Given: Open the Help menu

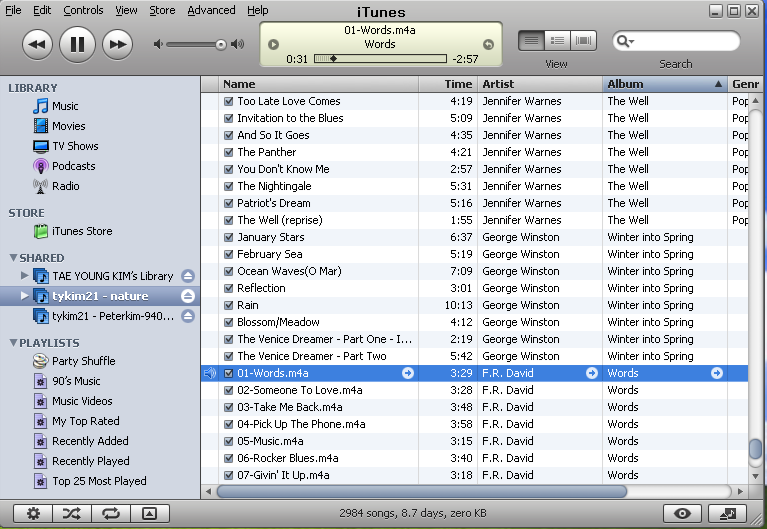Looking at the screenshot, I should click(x=258, y=10).
